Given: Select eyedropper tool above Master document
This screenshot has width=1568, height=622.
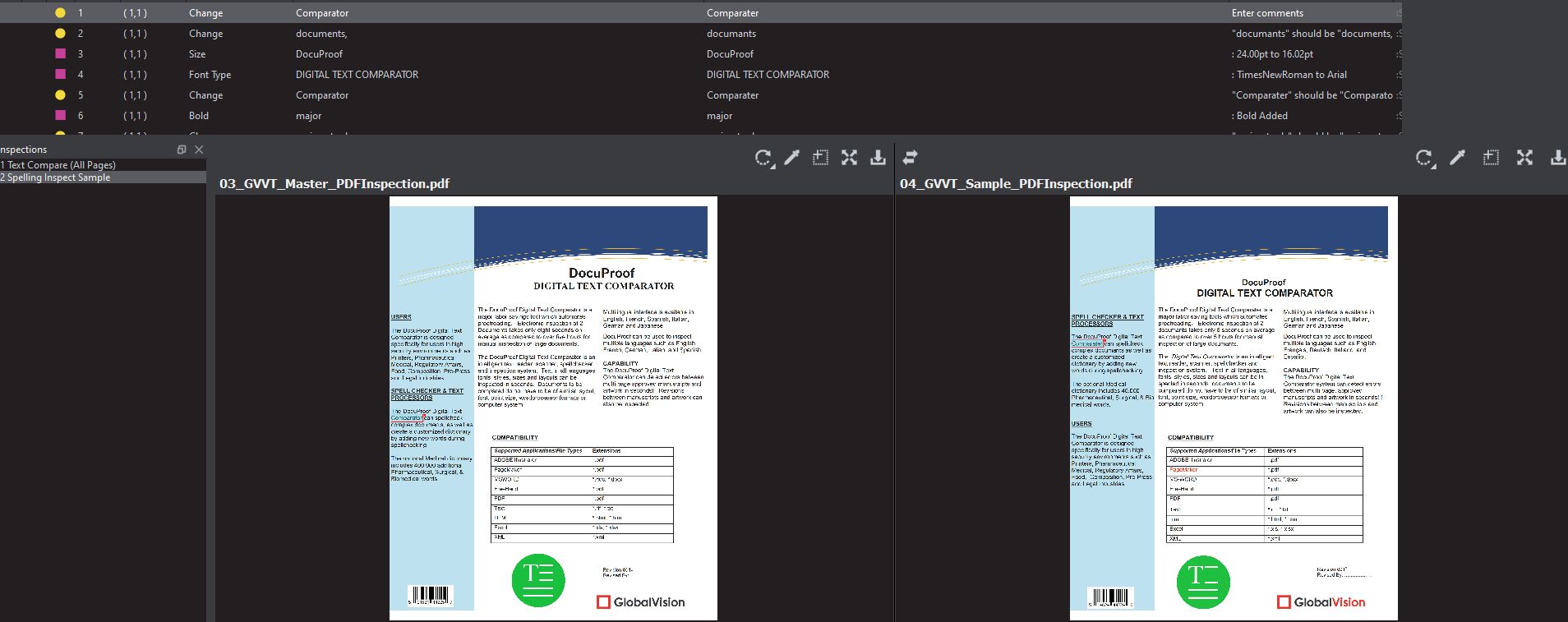Looking at the screenshot, I should click(791, 158).
